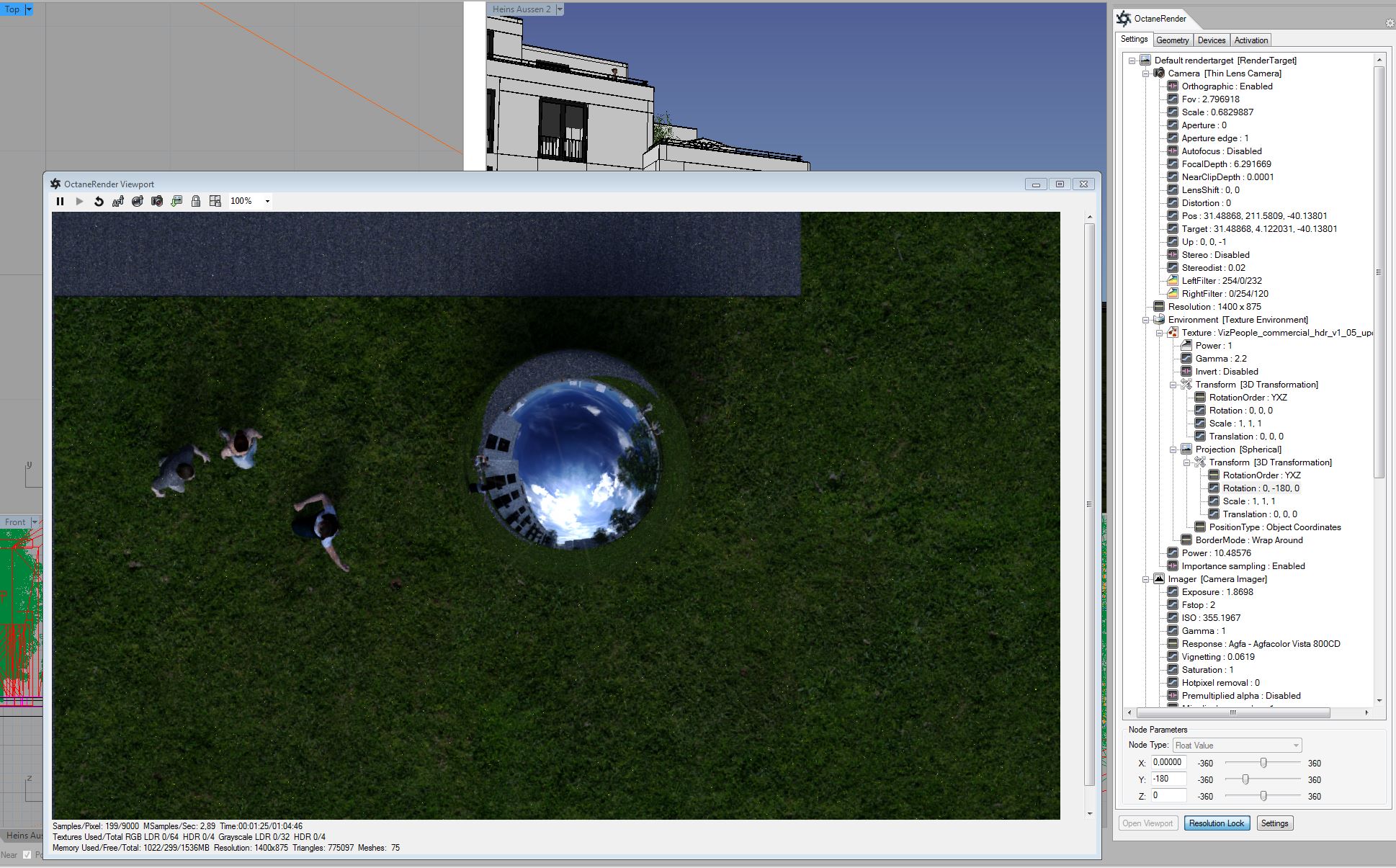Pause the Octane render

(60, 202)
